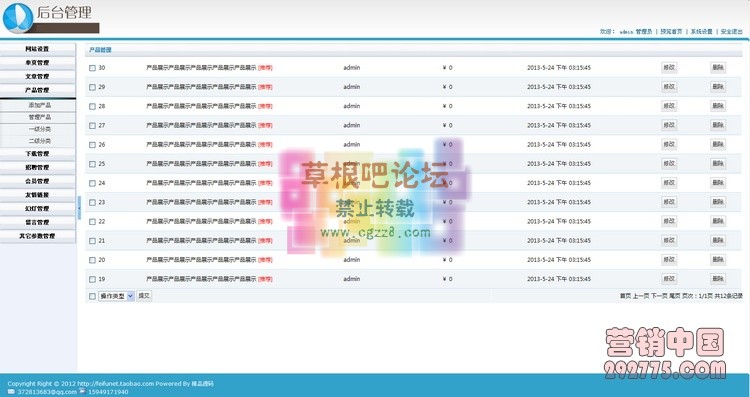Open the 添加产品 submenu item
The height and width of the screenshot is (397, 750).
(x=39, y=105)
